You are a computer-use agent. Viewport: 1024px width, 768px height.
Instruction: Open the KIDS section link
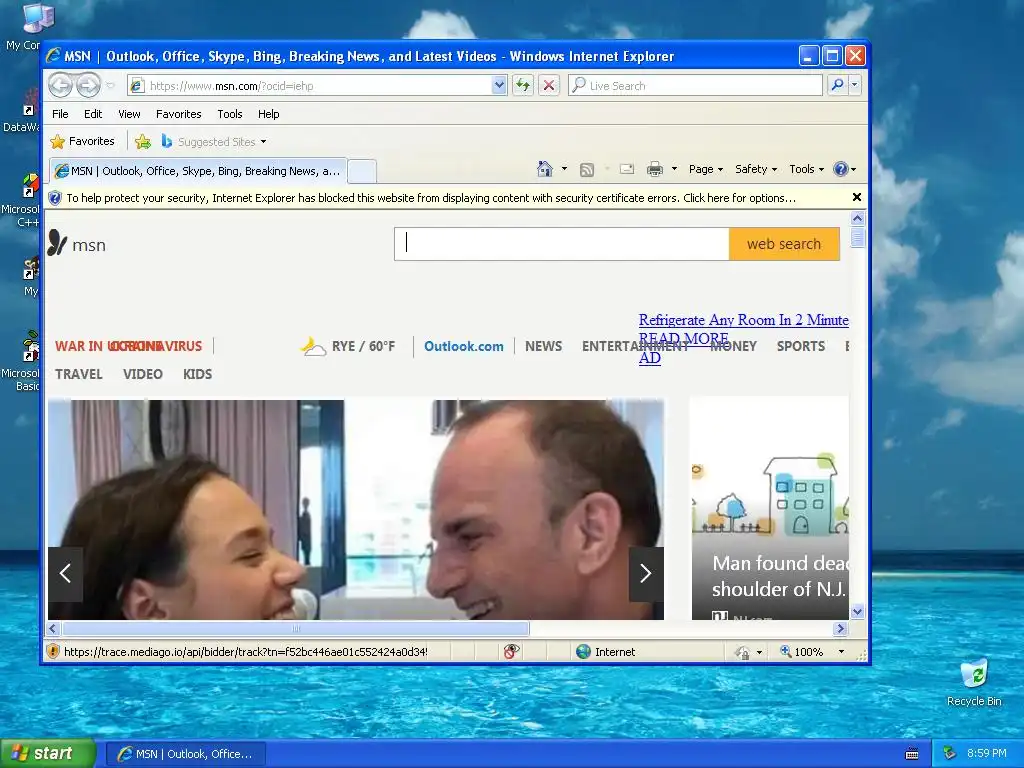(x=197, y=374)
